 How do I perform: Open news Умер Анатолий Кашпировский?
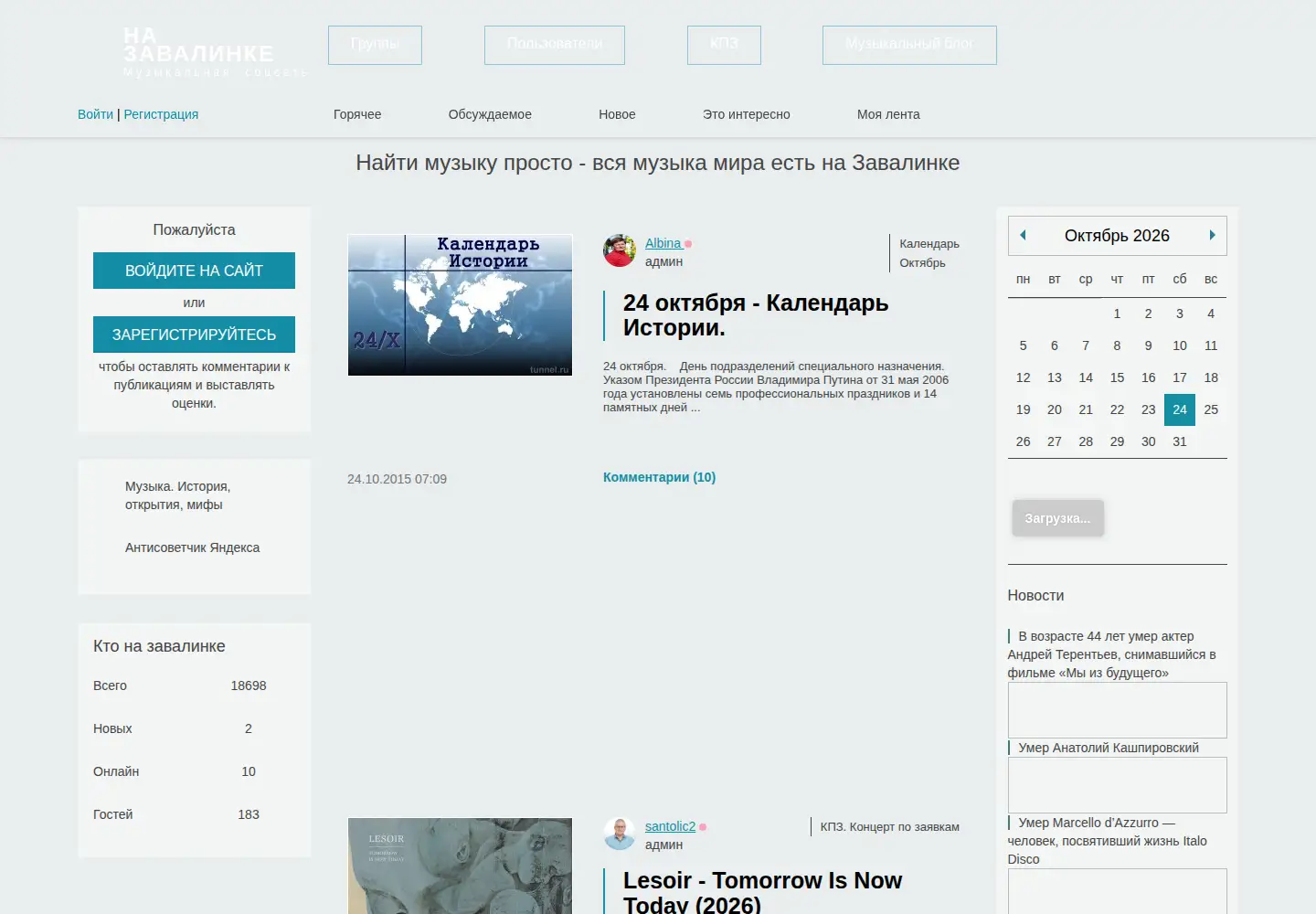pos(1109,748)
